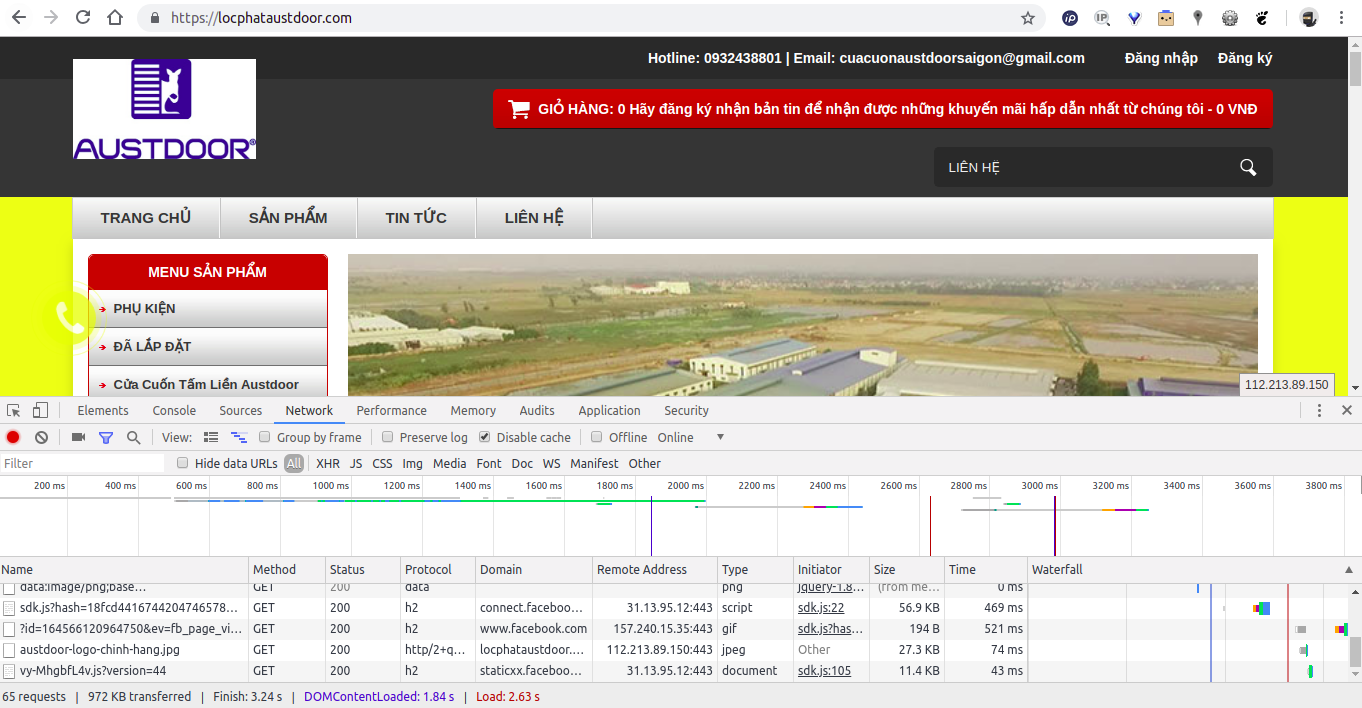The height and width of the screenshot is (708, 1362).
Task: Enable Group by frame
Action: (x=265, y=437)
